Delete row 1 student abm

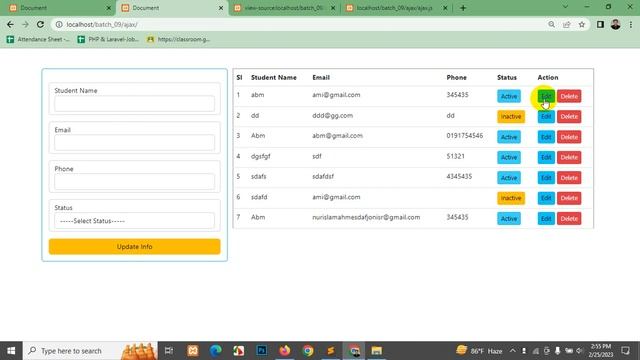pyautogui.click(x=569, y=96)
